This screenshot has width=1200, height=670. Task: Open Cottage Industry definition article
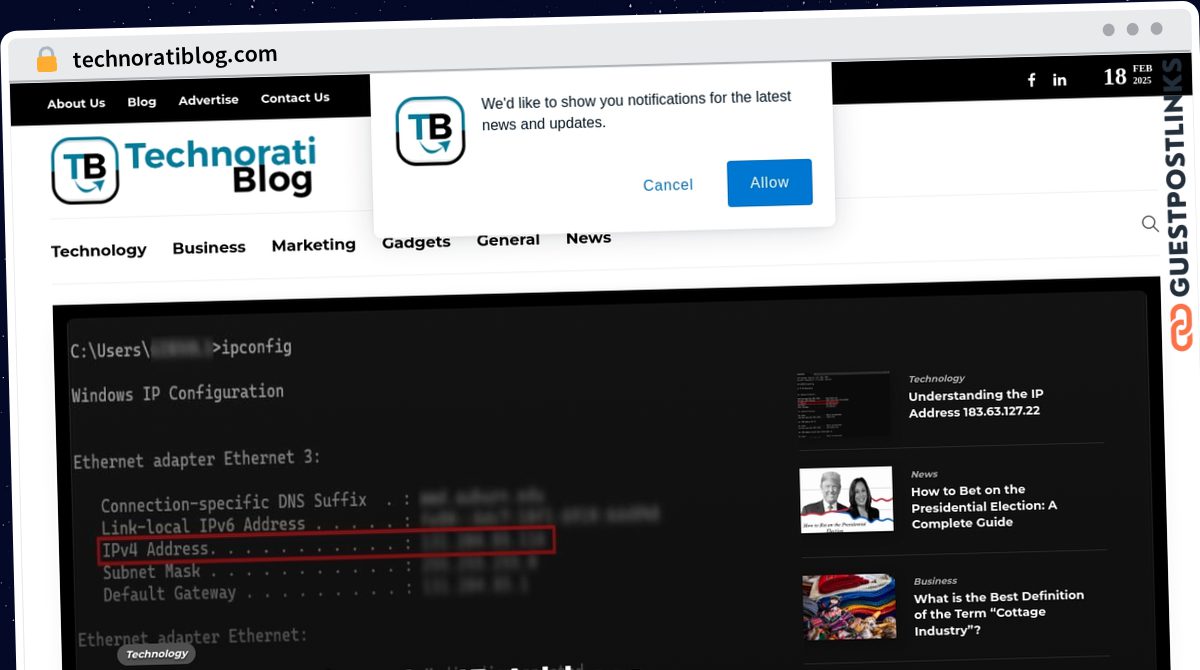[999, 613]
